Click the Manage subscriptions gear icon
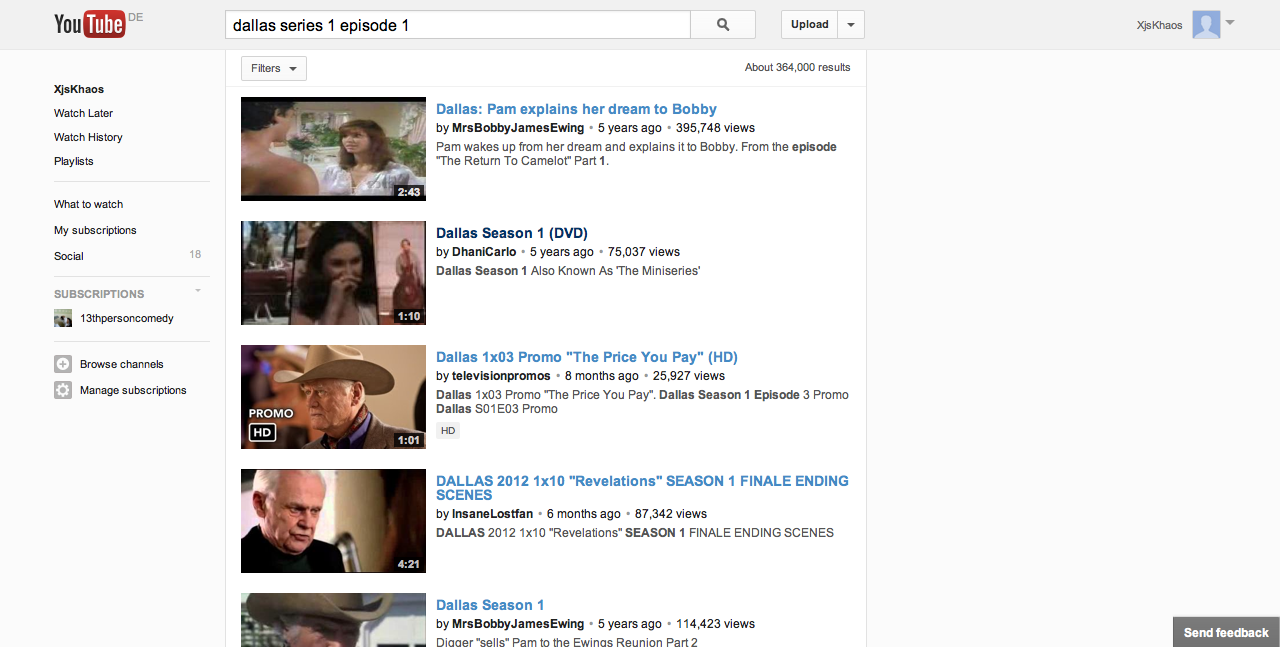This screenshot has width=1280, height=647. [63, 390]
